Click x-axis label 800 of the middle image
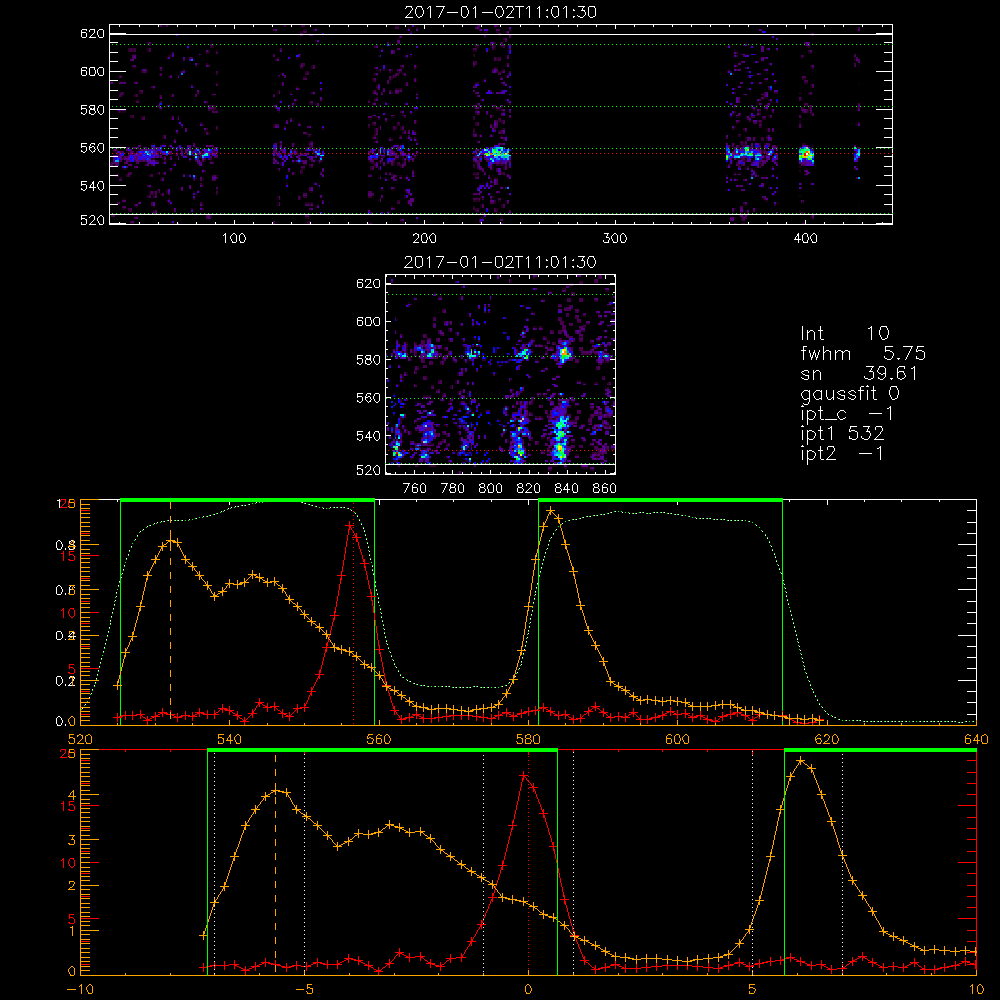The width and height of the screenshot is (1000, 1000). pos(490,489)
